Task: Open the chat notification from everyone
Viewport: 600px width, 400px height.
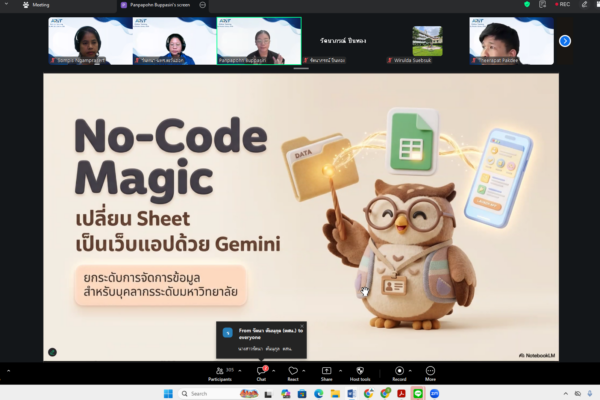Action: pos(261,340)
